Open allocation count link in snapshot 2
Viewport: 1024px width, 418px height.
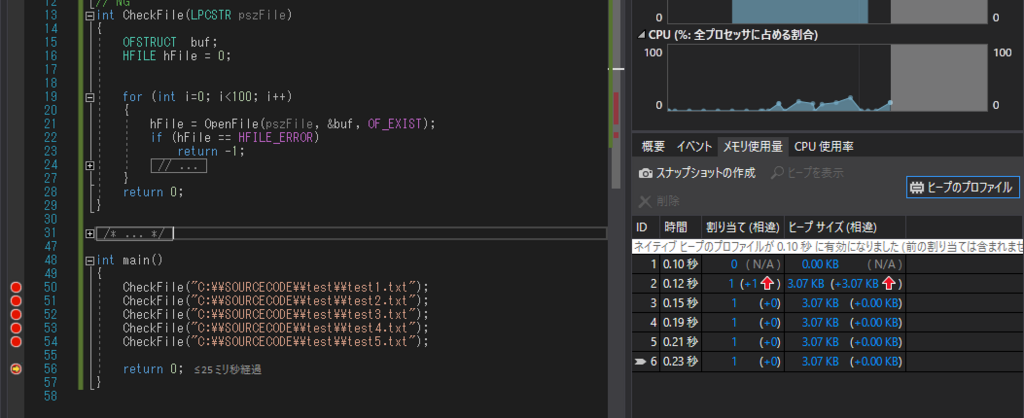coord(733,283)
